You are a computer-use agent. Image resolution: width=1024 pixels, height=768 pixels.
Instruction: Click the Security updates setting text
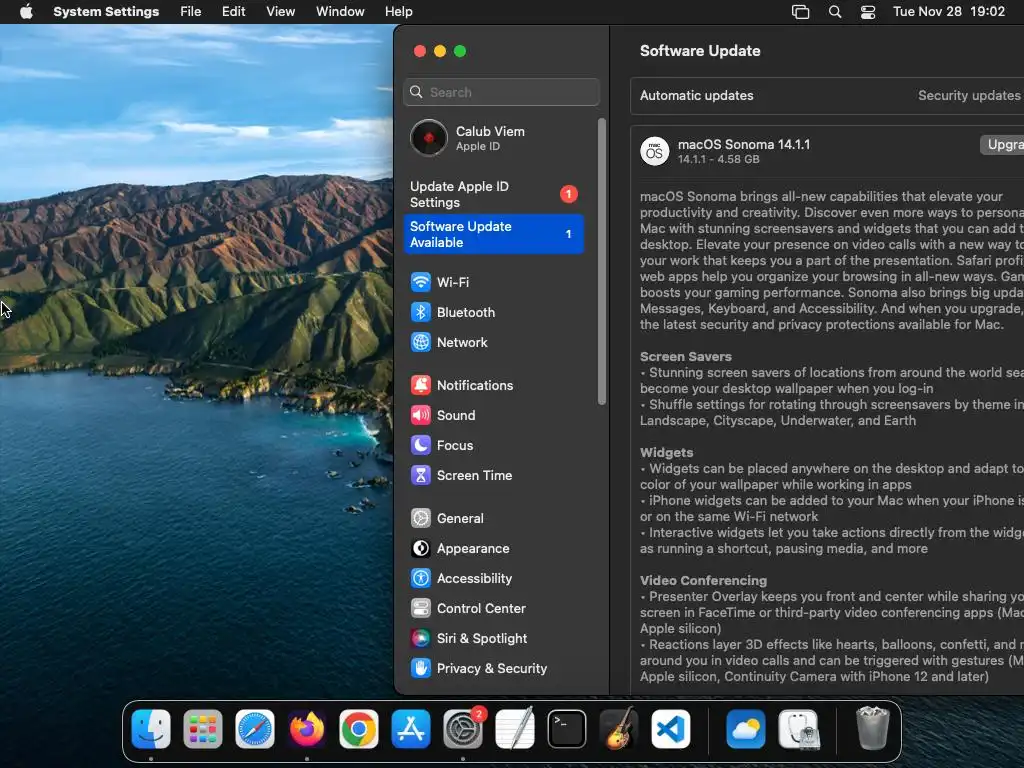click(969, 95)
